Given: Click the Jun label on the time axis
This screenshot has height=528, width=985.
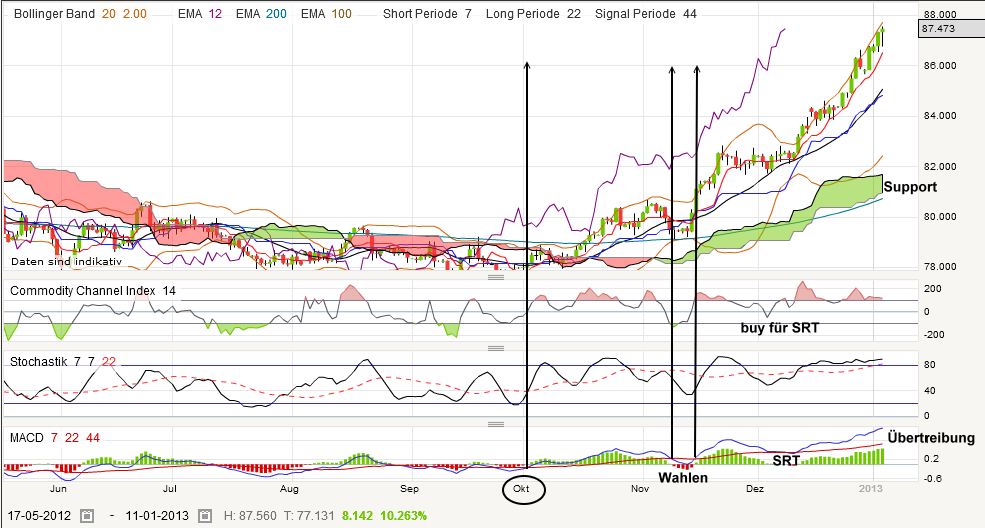Looking at the screenshot, I should [58, 488].
